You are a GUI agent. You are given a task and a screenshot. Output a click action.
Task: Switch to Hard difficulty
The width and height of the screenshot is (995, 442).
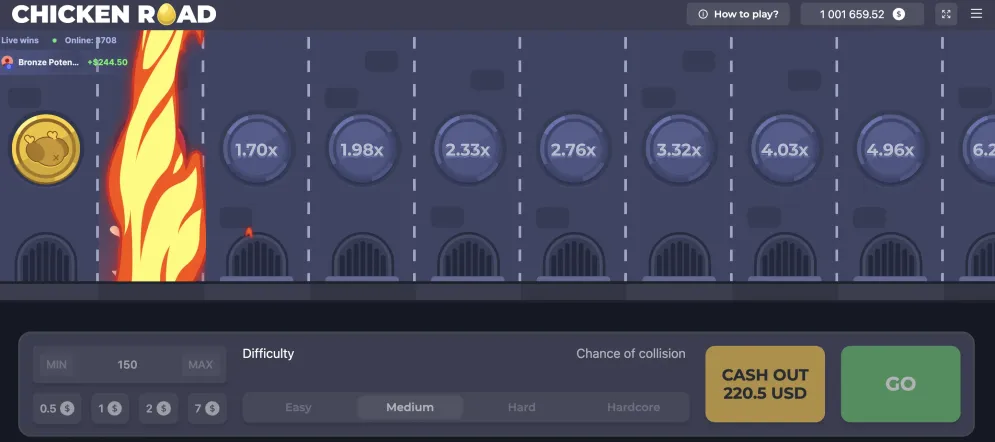(521, 407)
